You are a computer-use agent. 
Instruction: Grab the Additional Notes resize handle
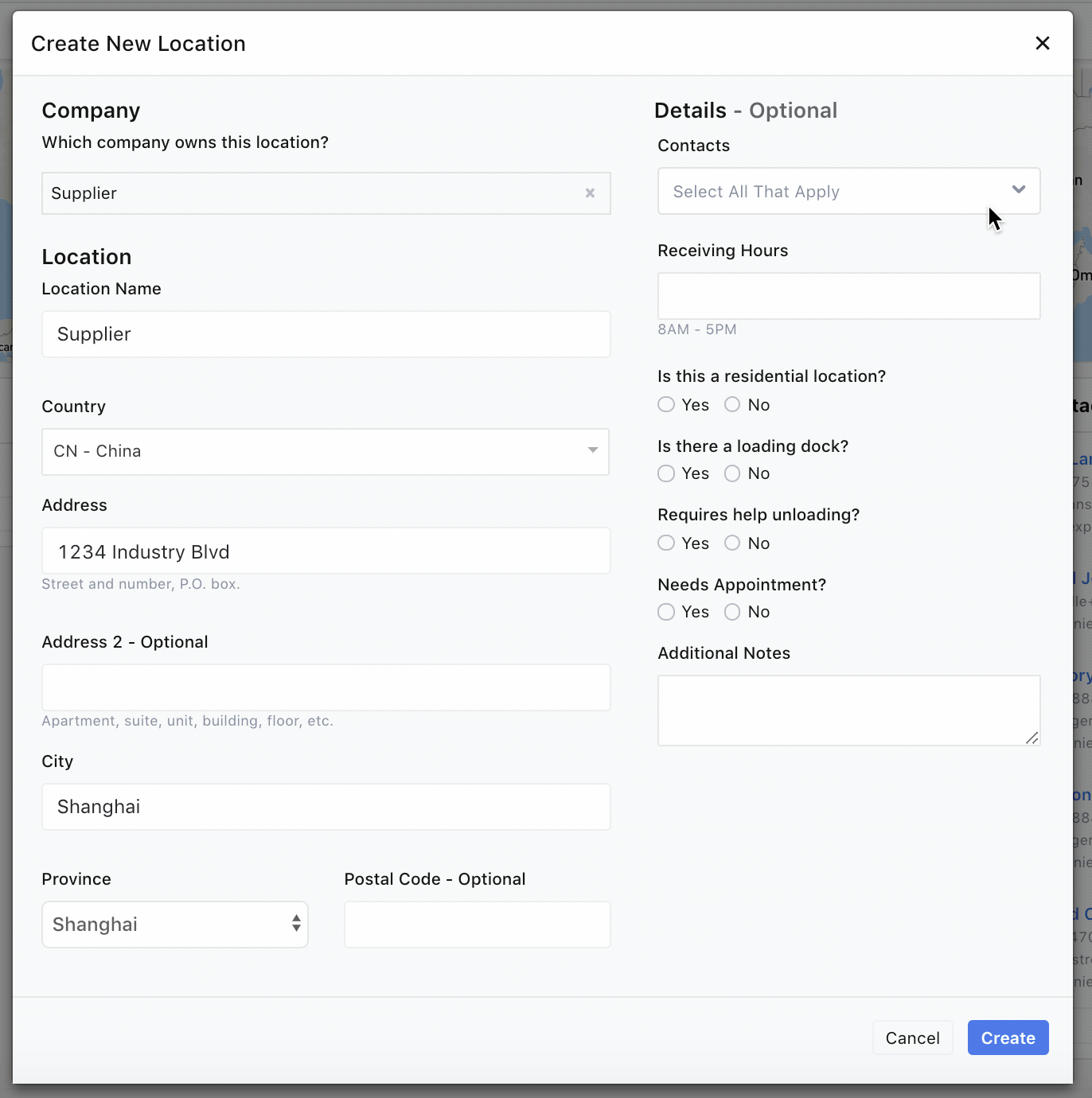[x=1032, y=738]
